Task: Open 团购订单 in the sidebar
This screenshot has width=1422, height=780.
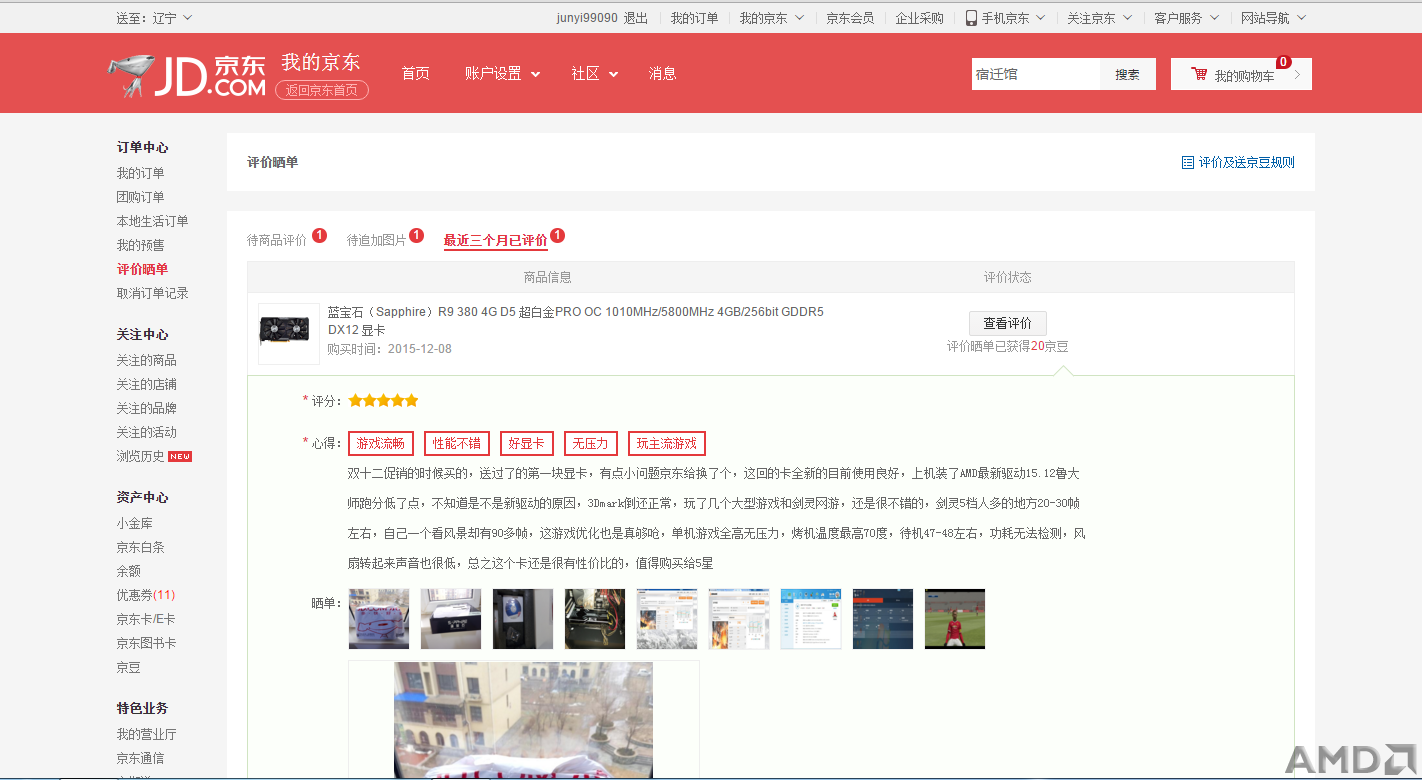Action: coord(140,197)
